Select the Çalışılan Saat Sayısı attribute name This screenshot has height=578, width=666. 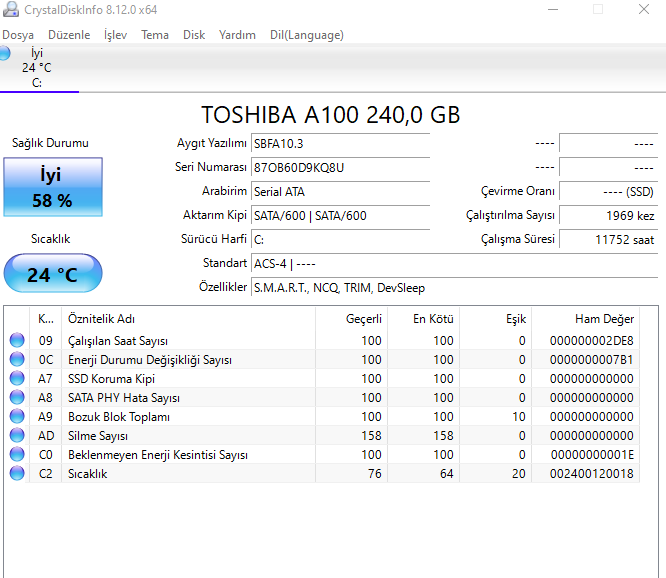tap(118, 341)
